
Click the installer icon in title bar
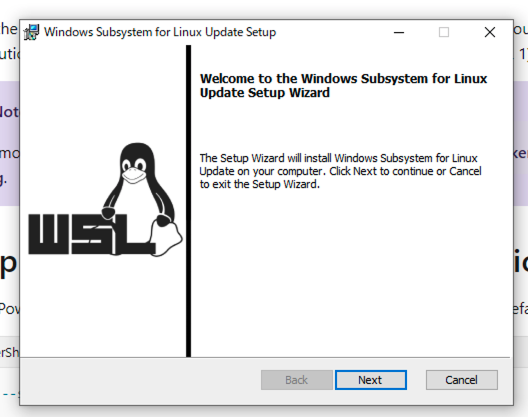pos(32,32)
